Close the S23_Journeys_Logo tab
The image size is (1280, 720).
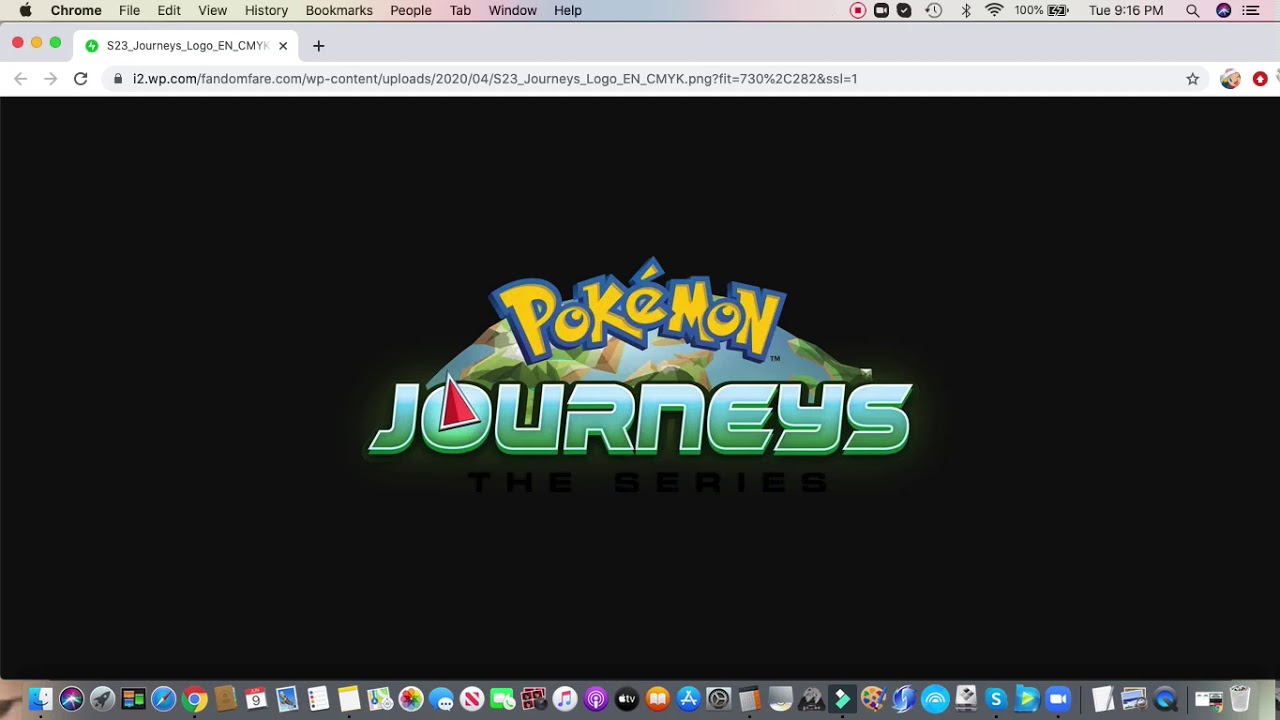point(283,46)
